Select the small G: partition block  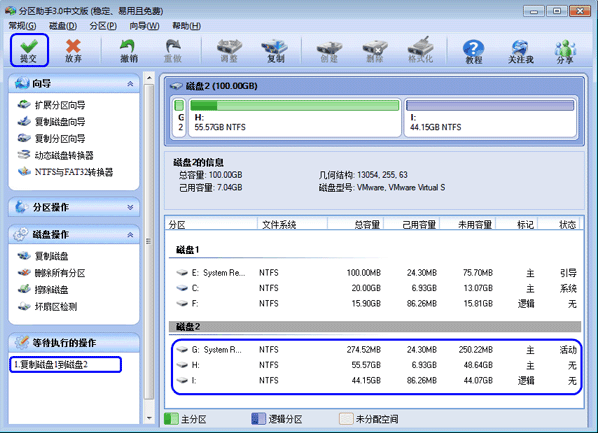coord(179,117)
